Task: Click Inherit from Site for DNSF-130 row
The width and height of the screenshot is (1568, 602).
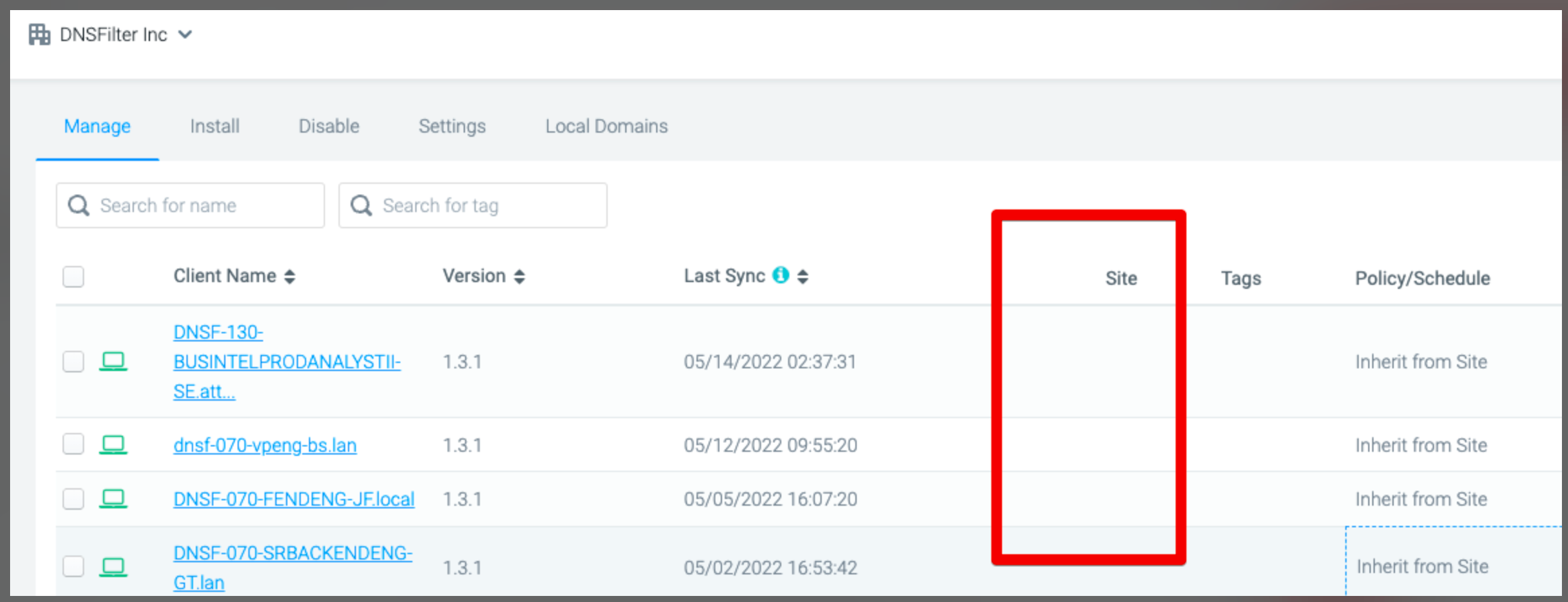Action: 1421,362
